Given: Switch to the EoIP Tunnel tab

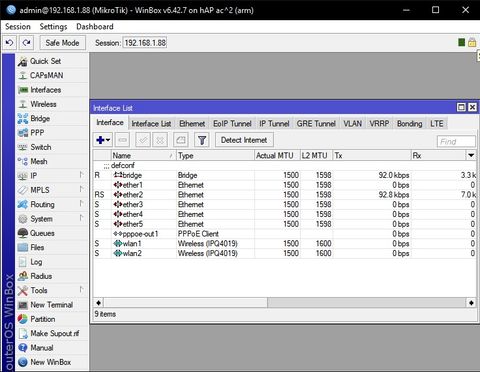Looking at the screenshot, I should coord(232,124).
